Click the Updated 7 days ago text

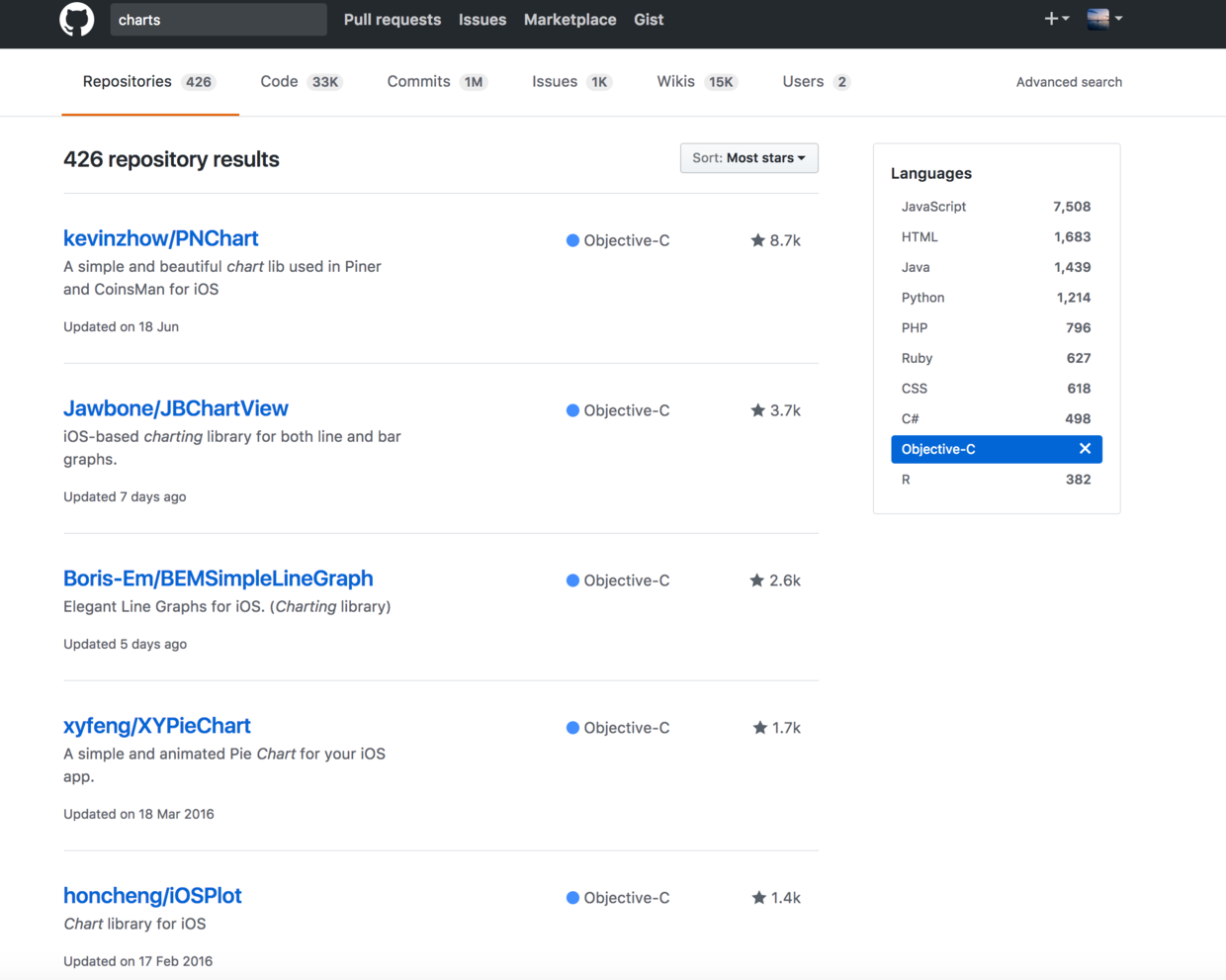tap(125, 496)
